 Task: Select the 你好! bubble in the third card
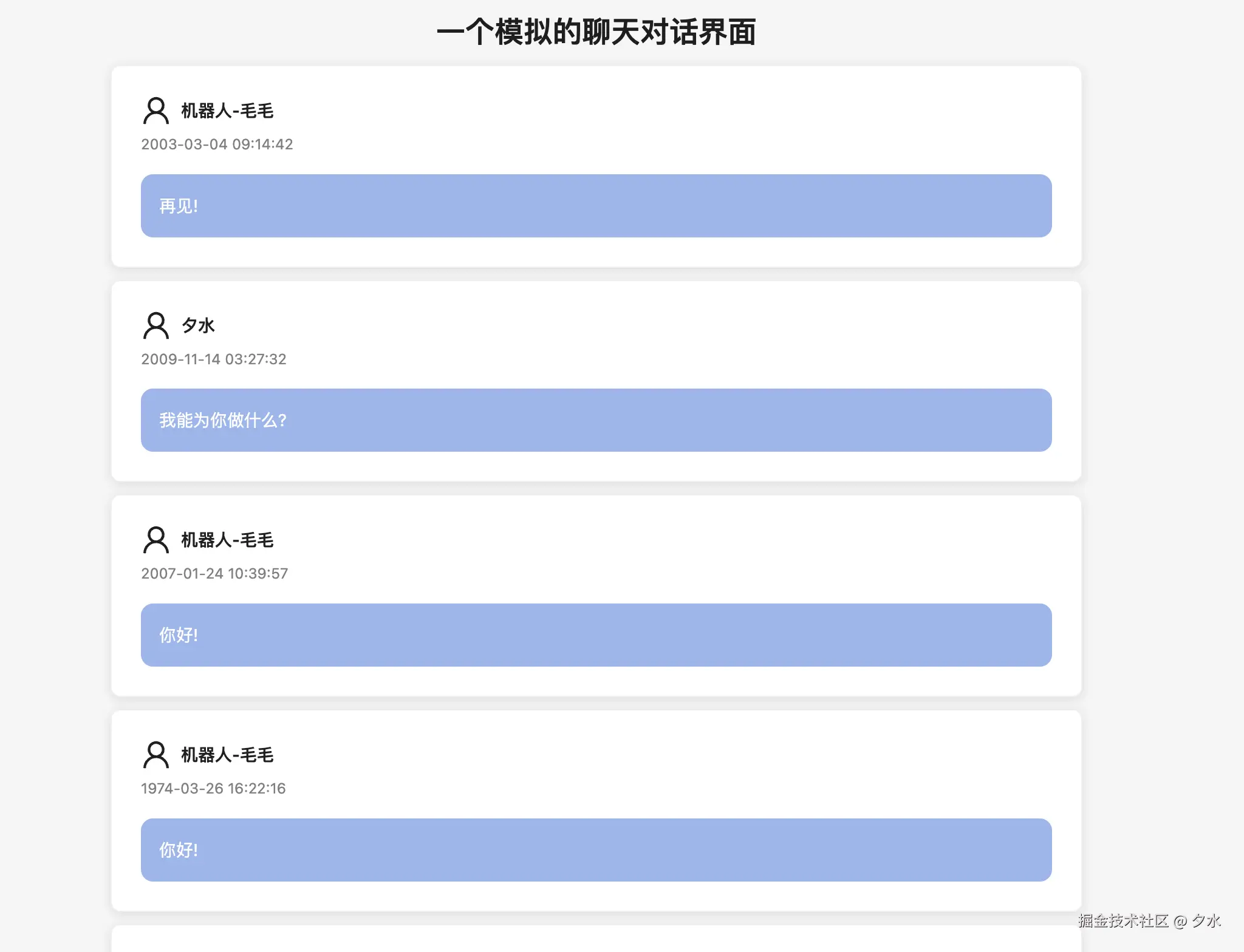point(595,634)
